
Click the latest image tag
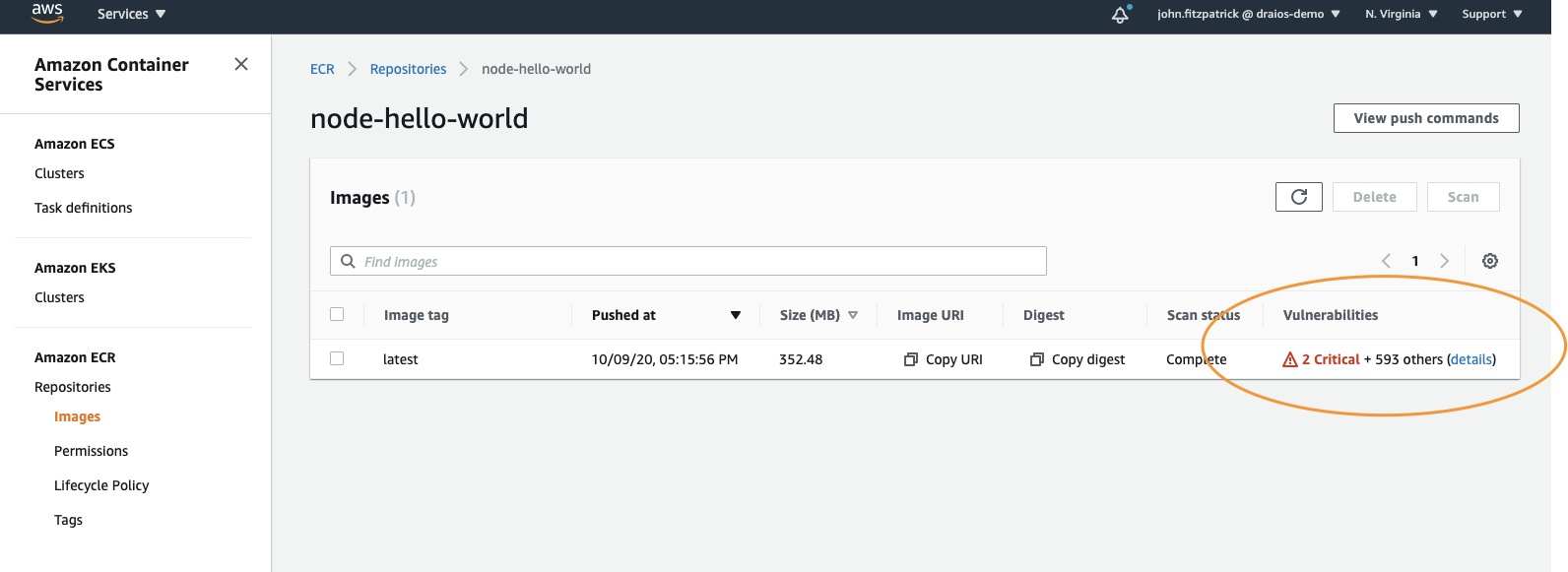coord(400,359)
